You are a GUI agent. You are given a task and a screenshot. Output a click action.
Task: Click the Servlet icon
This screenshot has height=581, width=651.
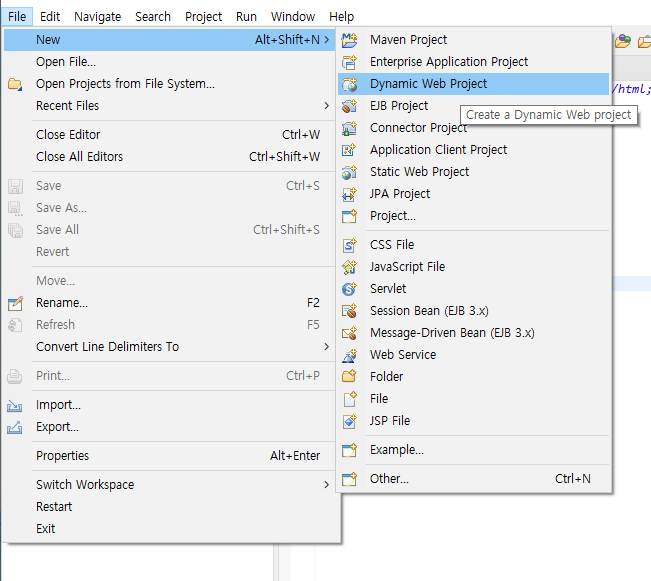349,289
